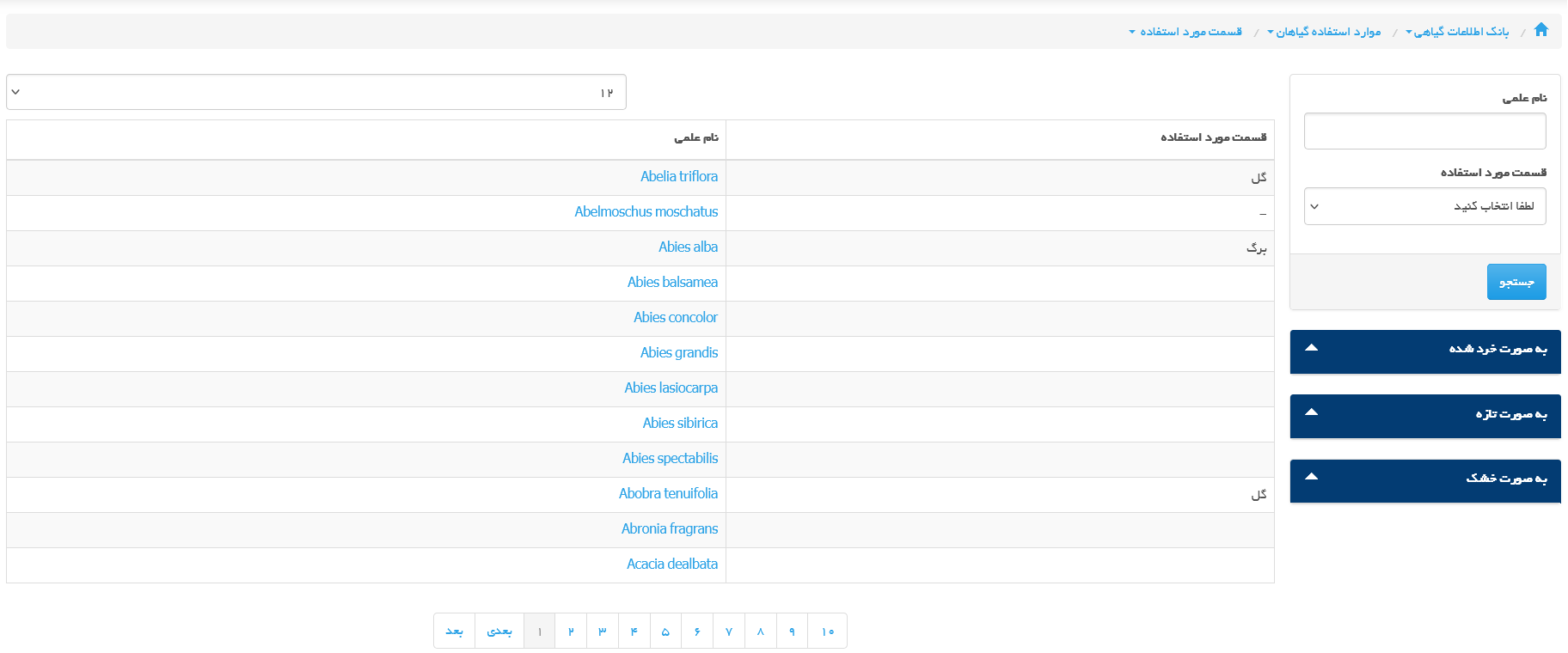The width and height of the screenshot is (1568, 653).
Task: Collapse the 'به صورت تازه' panel arrow
Action: tap(1311, 412)
